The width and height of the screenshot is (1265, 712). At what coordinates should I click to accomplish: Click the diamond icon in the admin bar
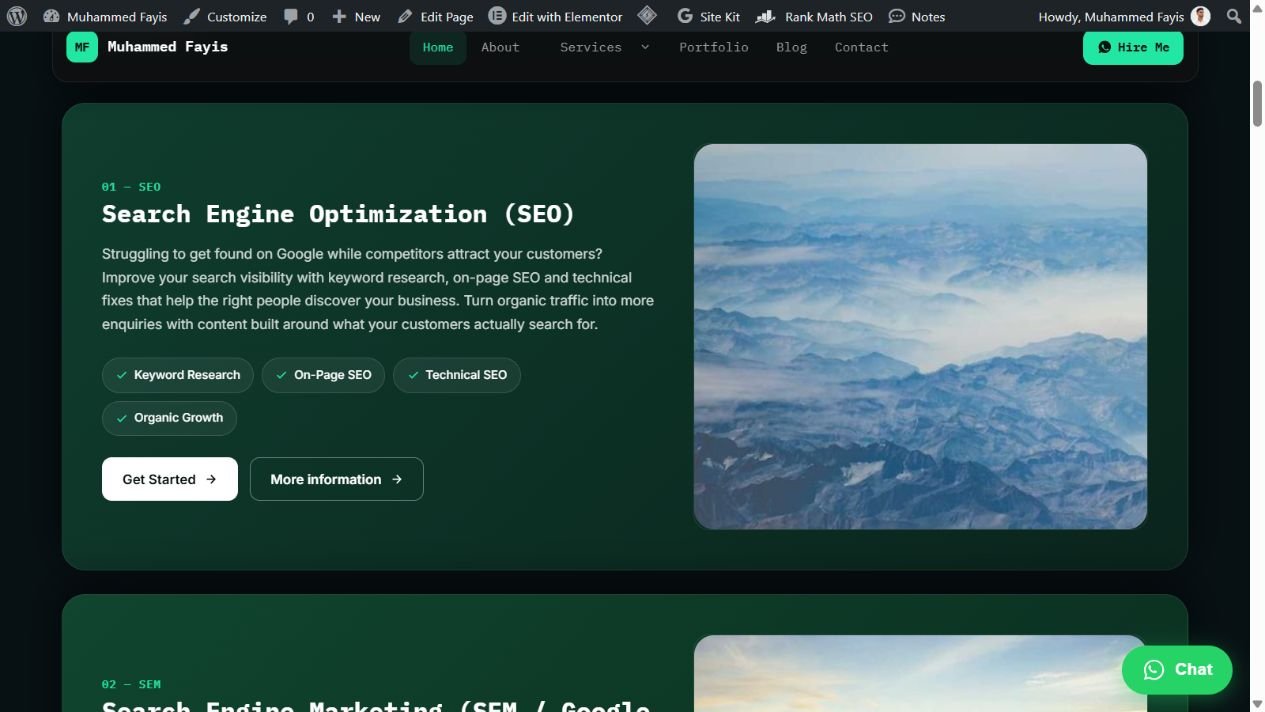(647, 16)
